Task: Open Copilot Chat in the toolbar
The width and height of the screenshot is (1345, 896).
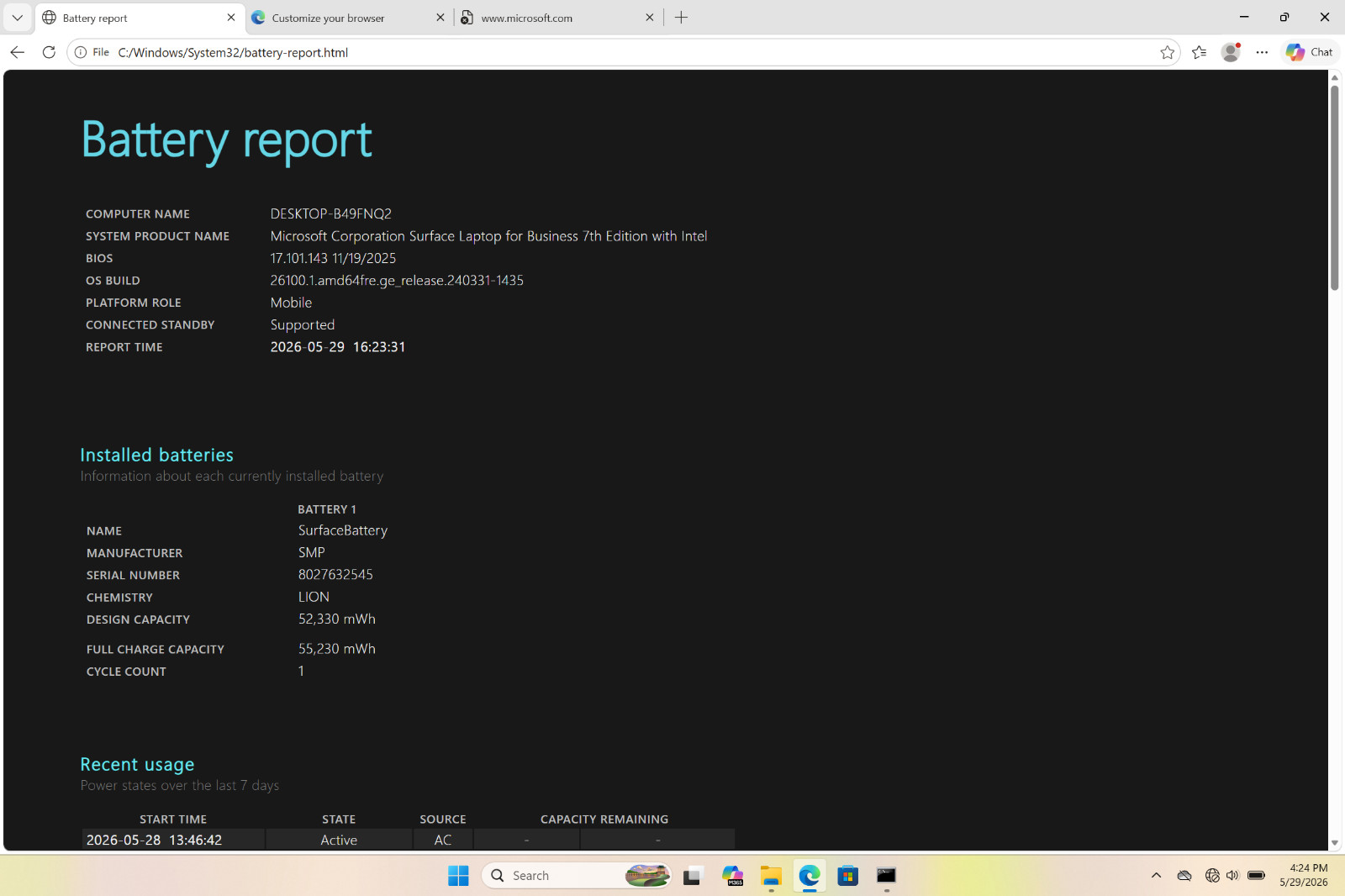Action: (x=1310, y=52)
